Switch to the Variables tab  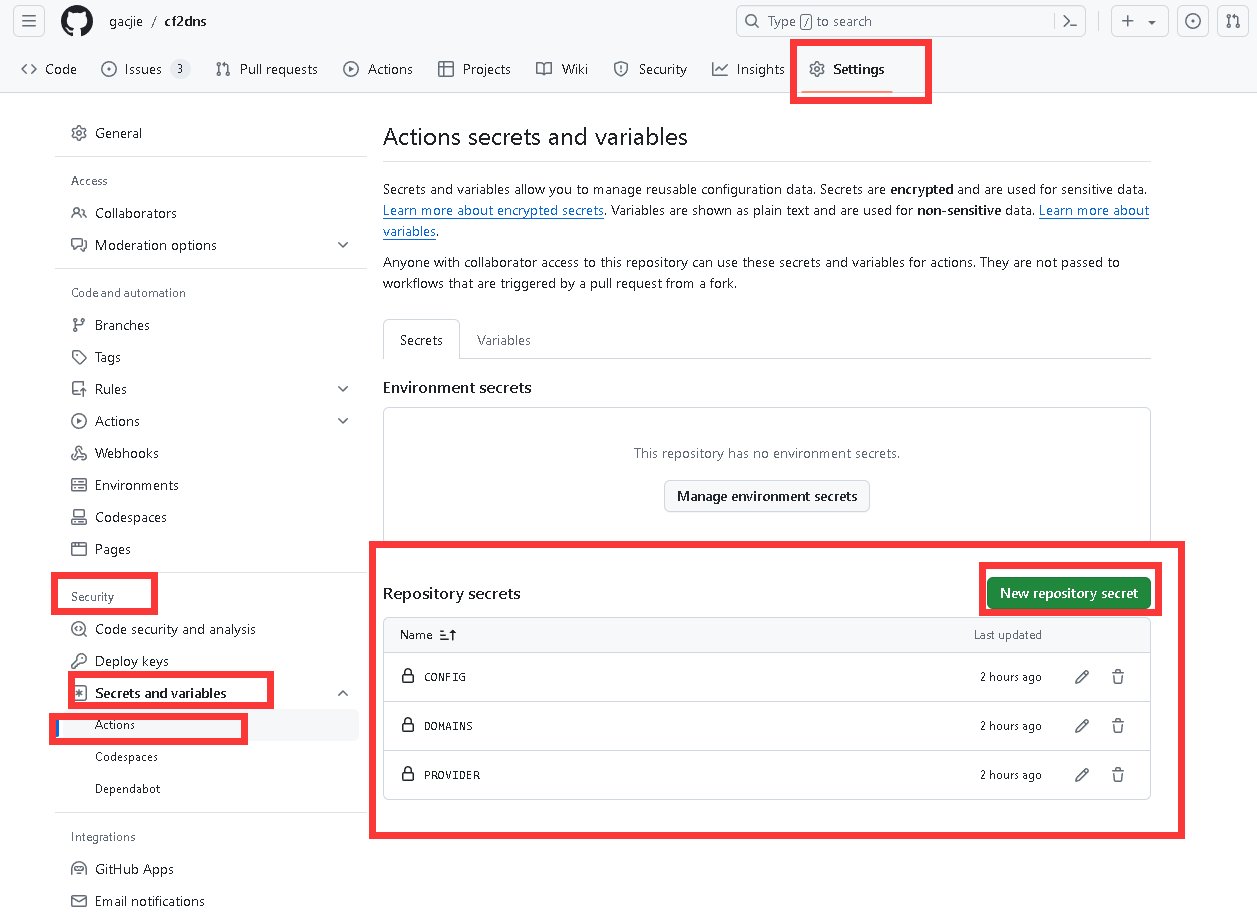[504, 340]
